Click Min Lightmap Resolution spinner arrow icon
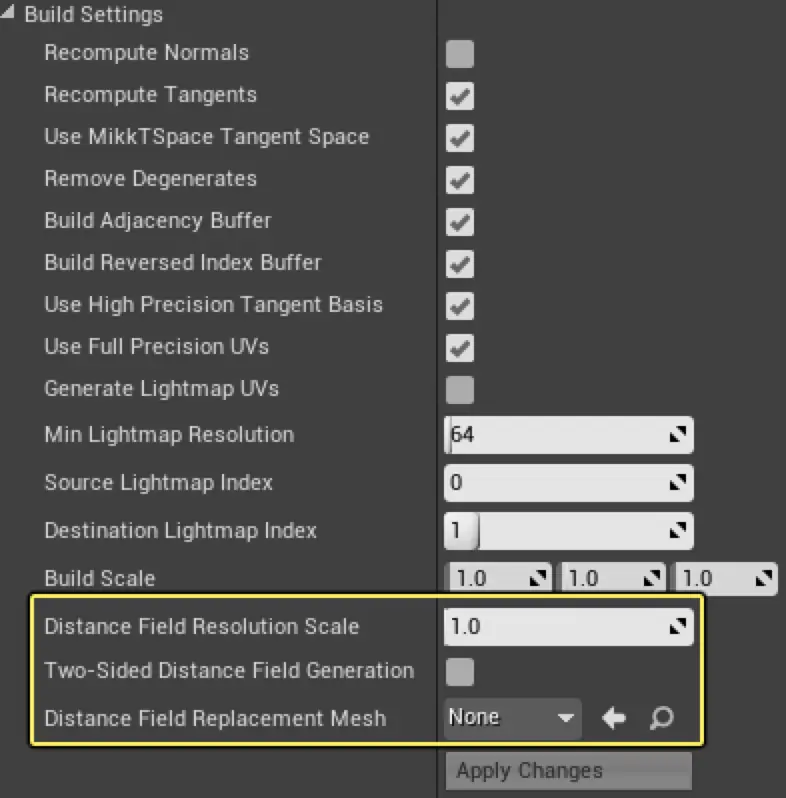The height and width of the screenshot is (798, 786). tap(678, 435)
